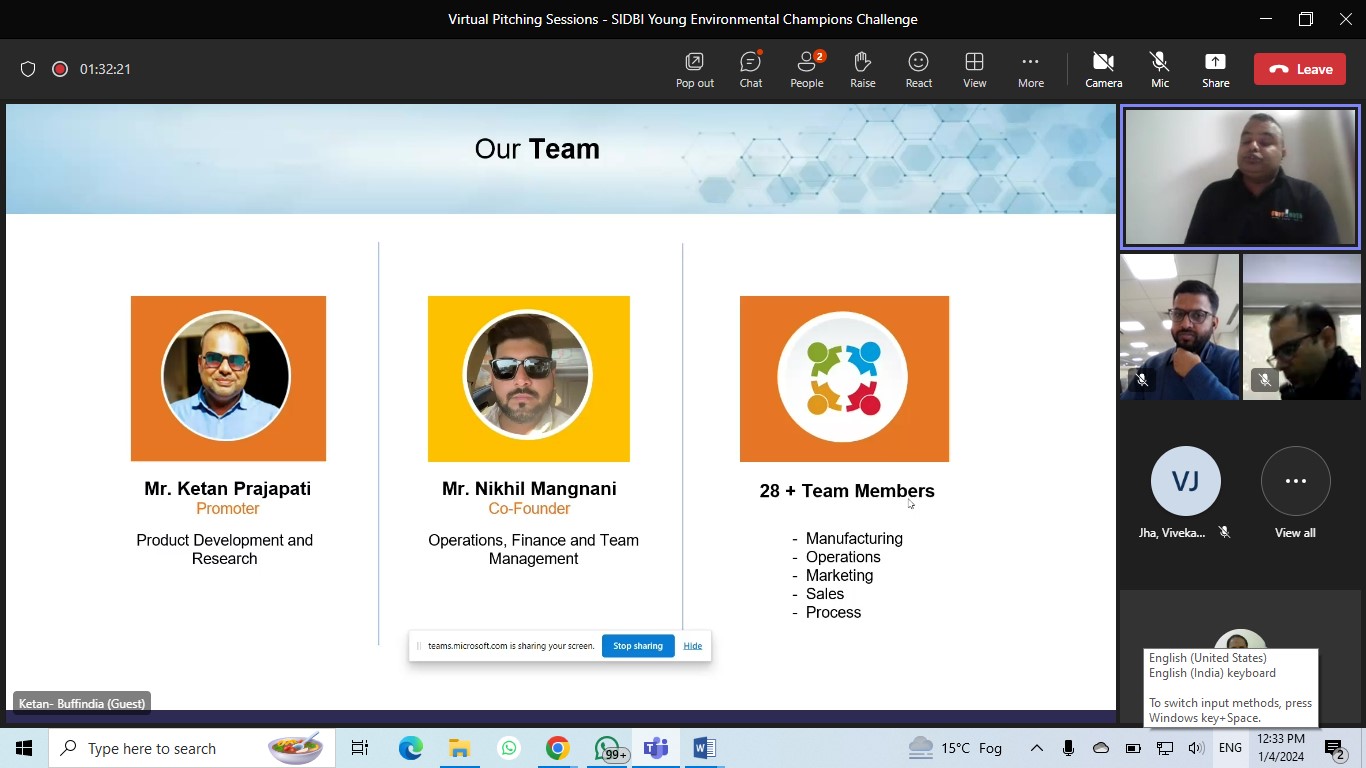Click 'Mr. Ketan Prajapati' name text

click(x=228, y=489)
